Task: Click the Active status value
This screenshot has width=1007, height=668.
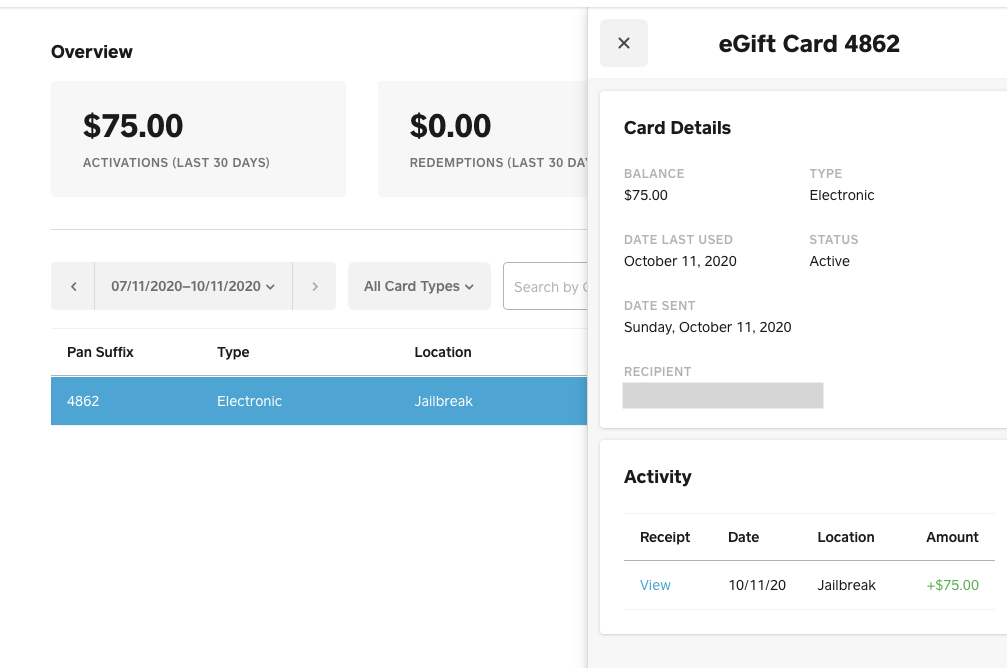Action: 829,261
